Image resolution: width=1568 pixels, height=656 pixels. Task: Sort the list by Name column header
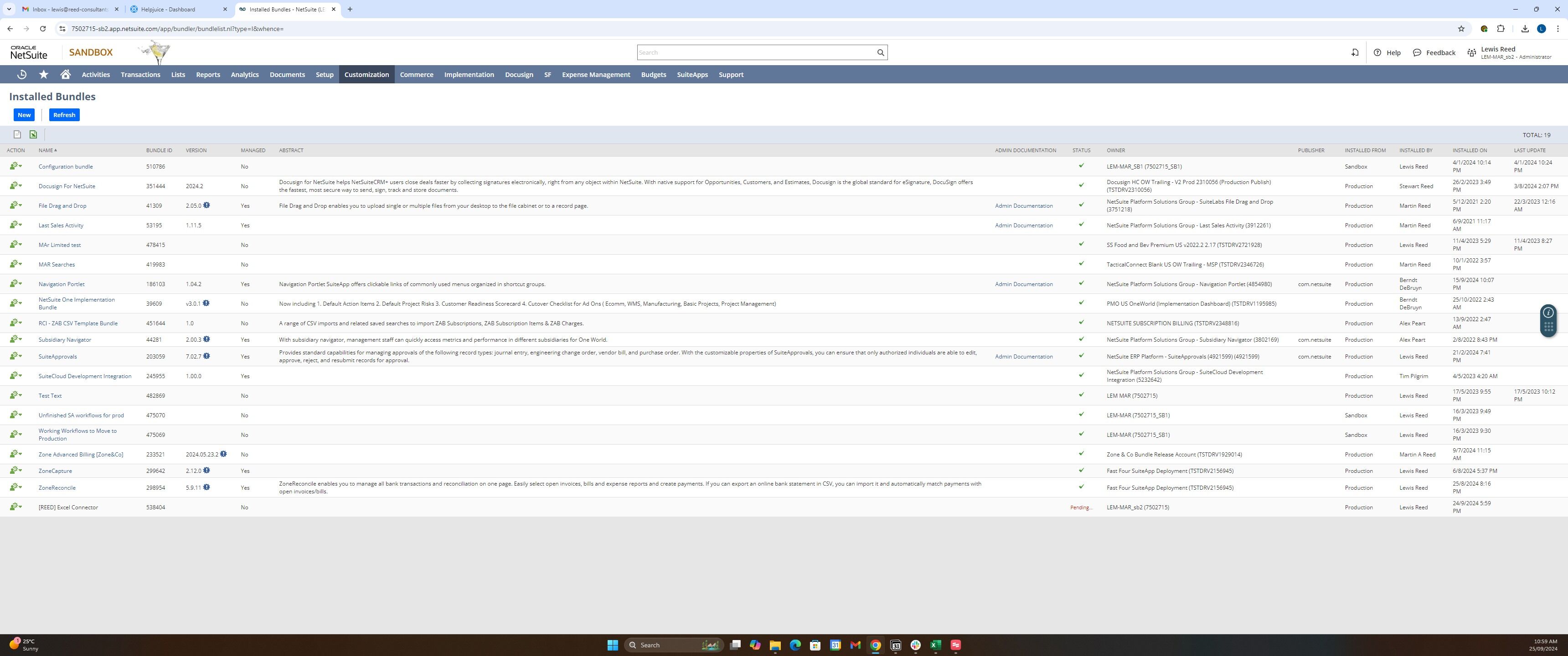click(x=46, y=150)
